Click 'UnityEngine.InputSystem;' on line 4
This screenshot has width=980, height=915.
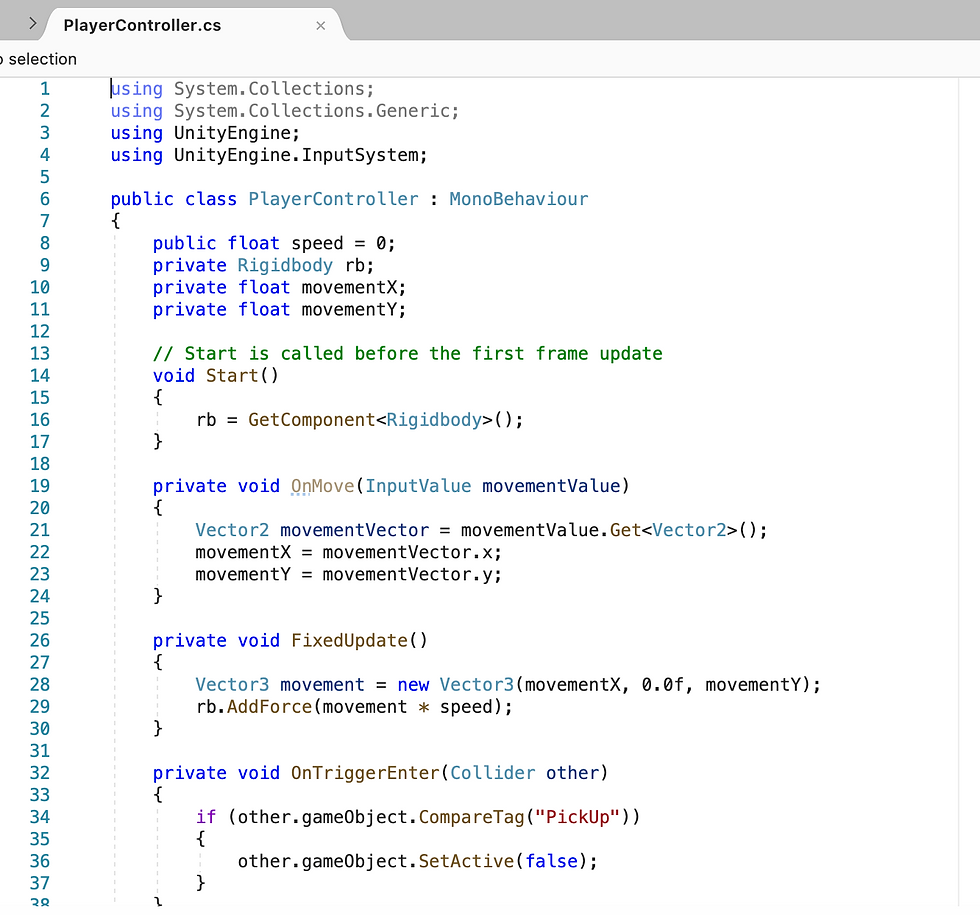(x=301, y=155)
